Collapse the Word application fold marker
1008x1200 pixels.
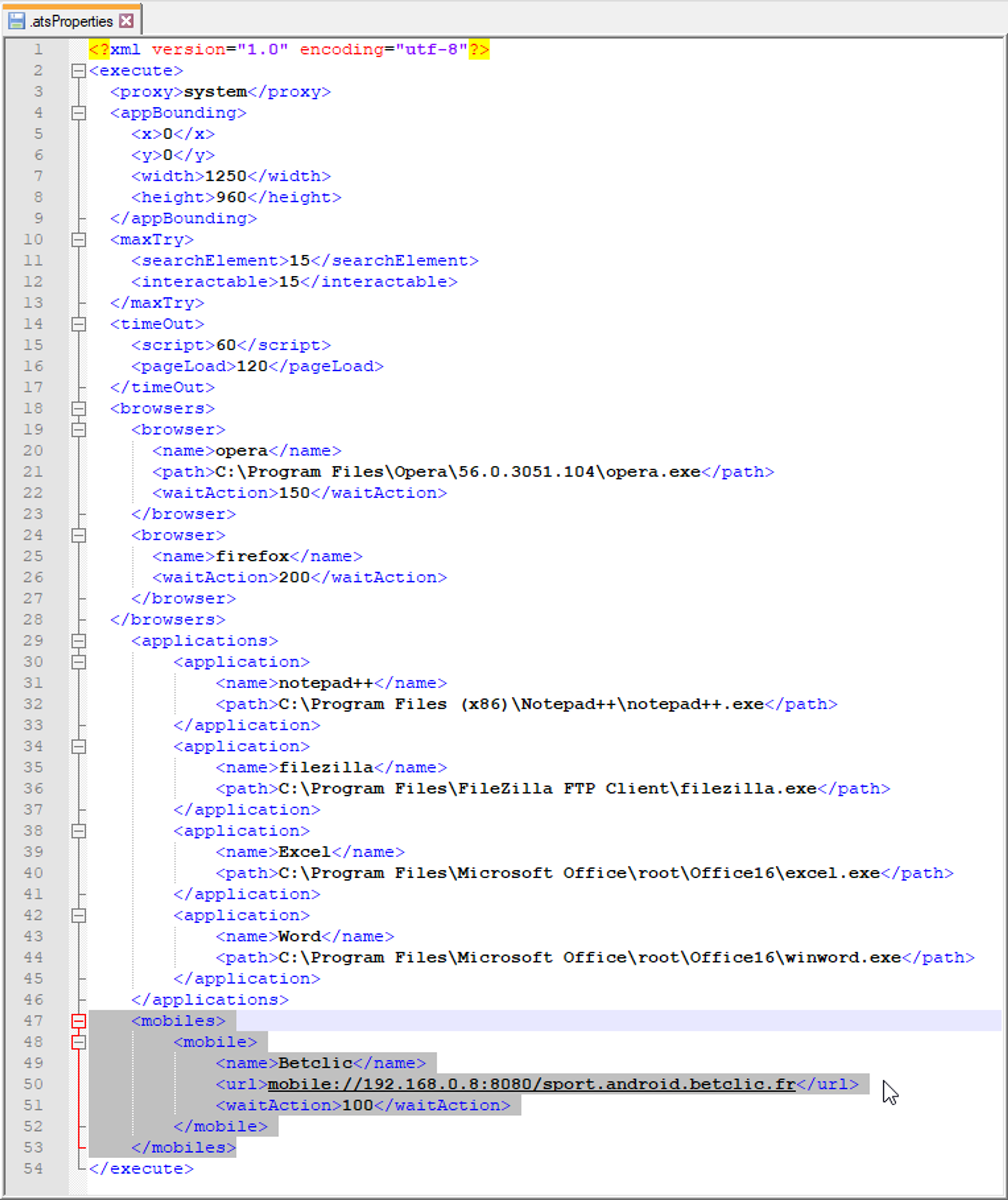(79, 916)
